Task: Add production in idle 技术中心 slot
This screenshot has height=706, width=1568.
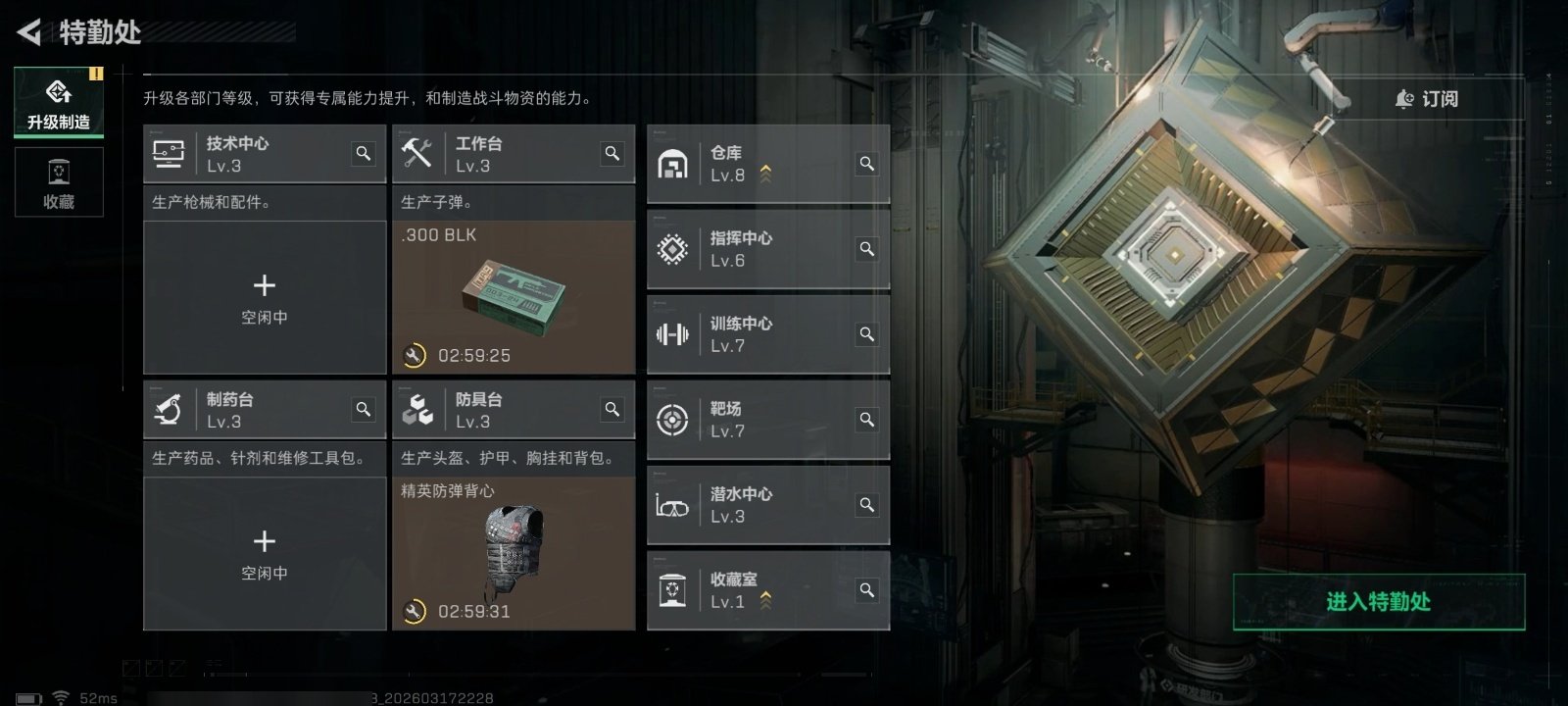Action: coord(265,297)
